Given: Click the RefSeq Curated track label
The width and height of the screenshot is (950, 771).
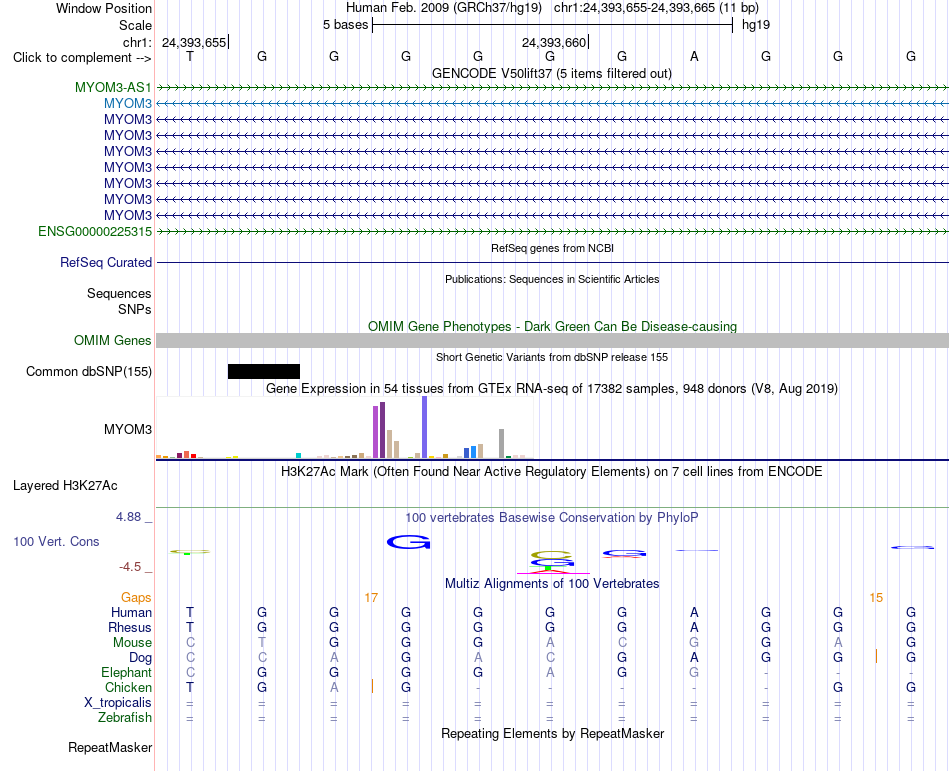Looking at the screenshot, I should tap(106, 262).
